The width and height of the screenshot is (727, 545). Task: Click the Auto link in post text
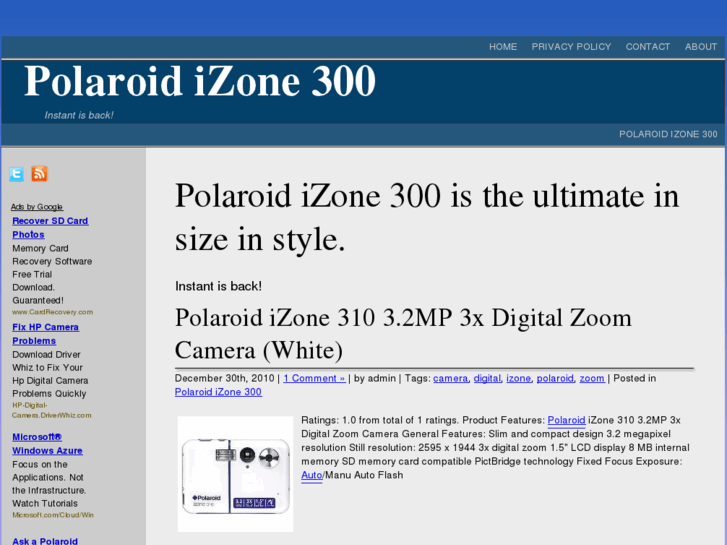(312, 475)
